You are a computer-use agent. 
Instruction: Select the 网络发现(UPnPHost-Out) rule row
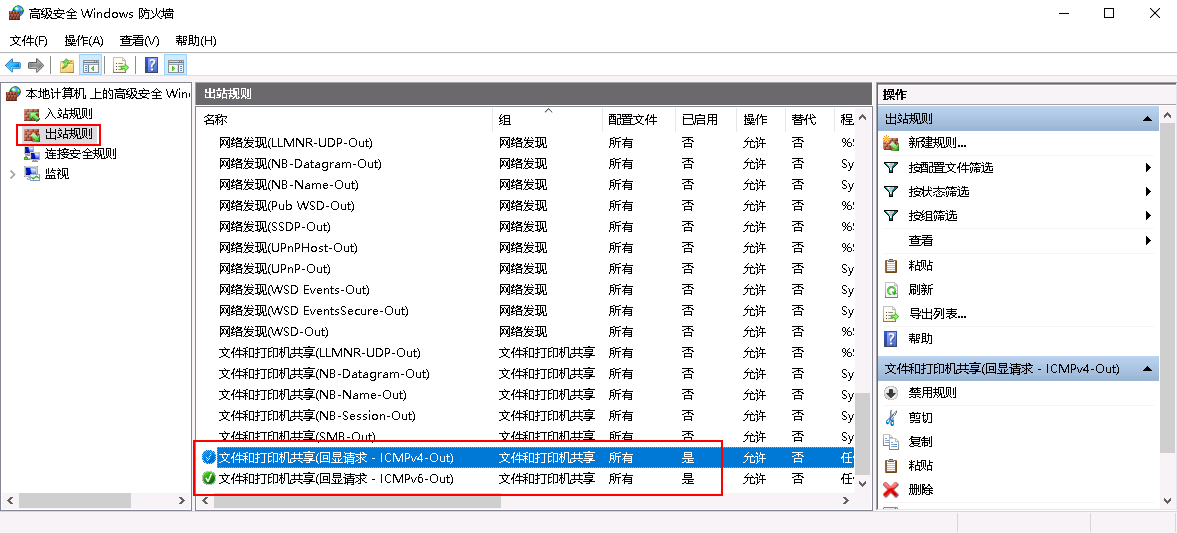(525, 248)
